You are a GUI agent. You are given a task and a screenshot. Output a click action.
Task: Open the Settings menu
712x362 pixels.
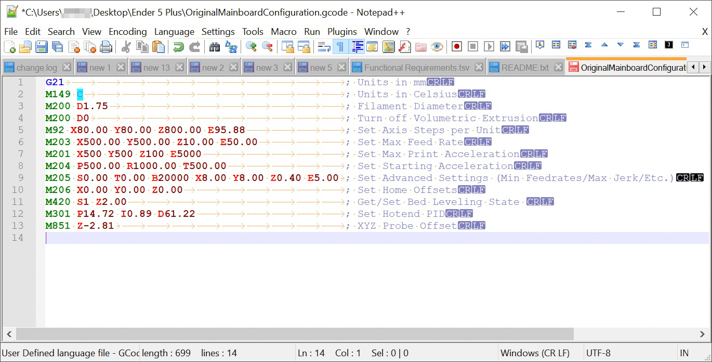[218, 31]
